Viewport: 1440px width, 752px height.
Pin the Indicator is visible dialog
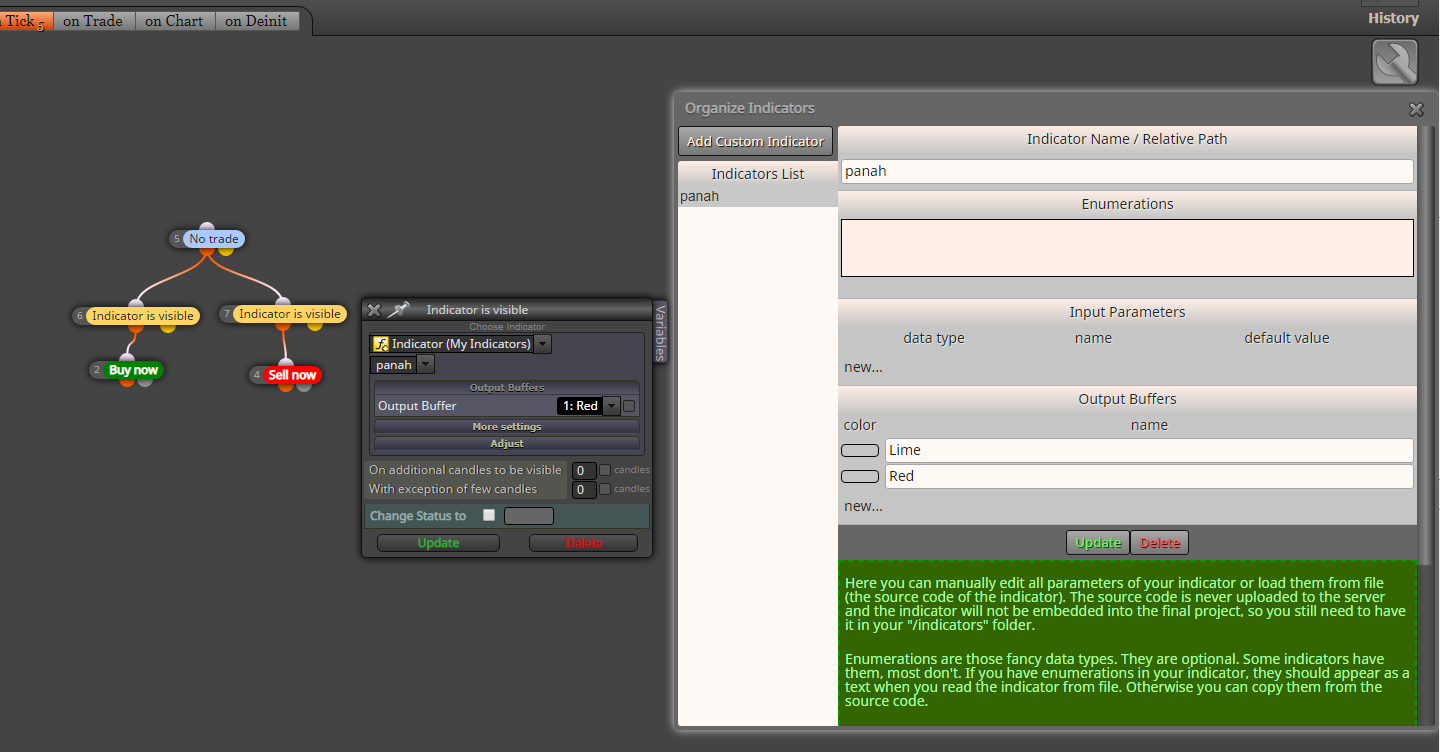398,310
